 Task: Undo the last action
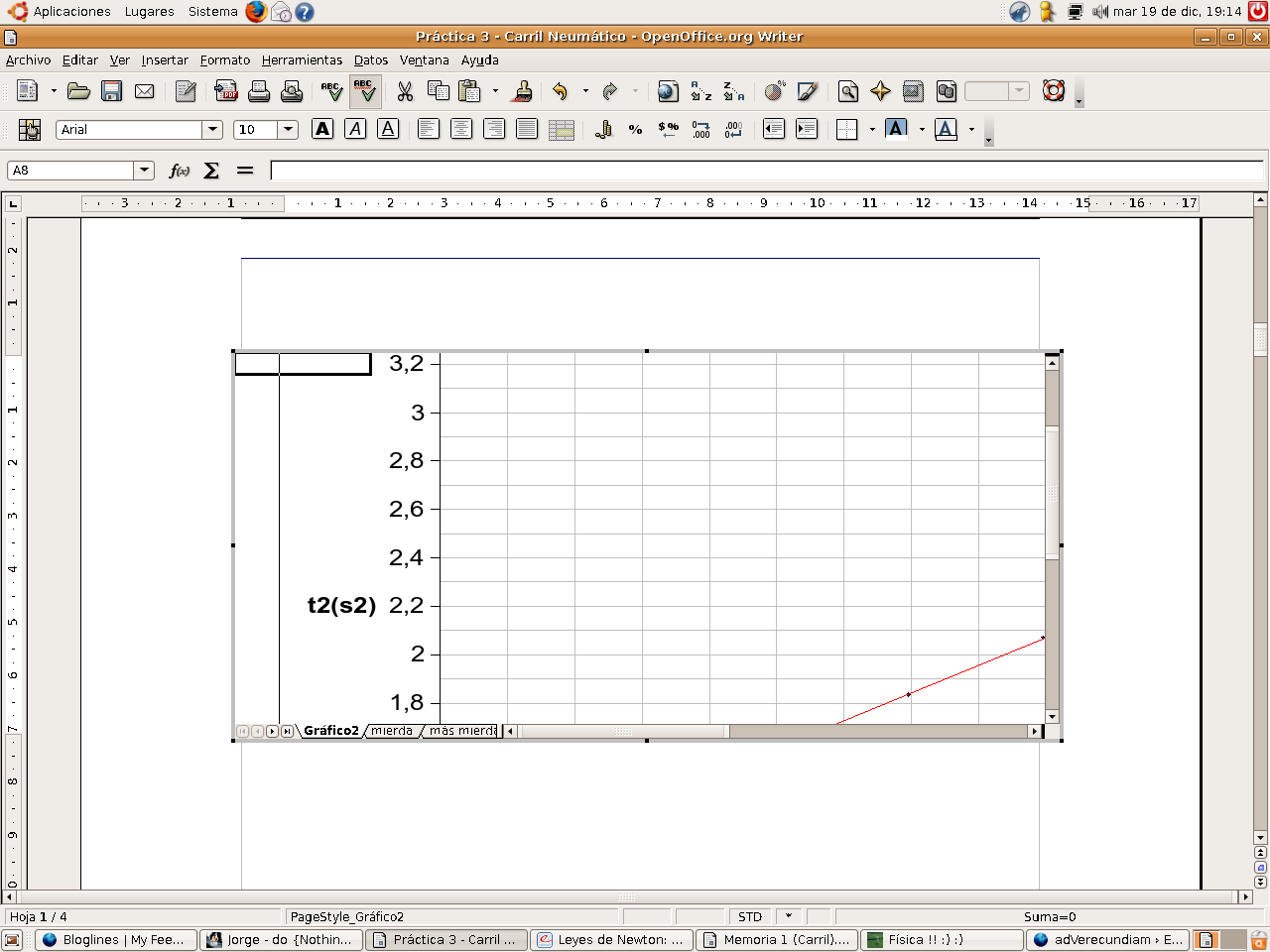[x=561, y=91]
